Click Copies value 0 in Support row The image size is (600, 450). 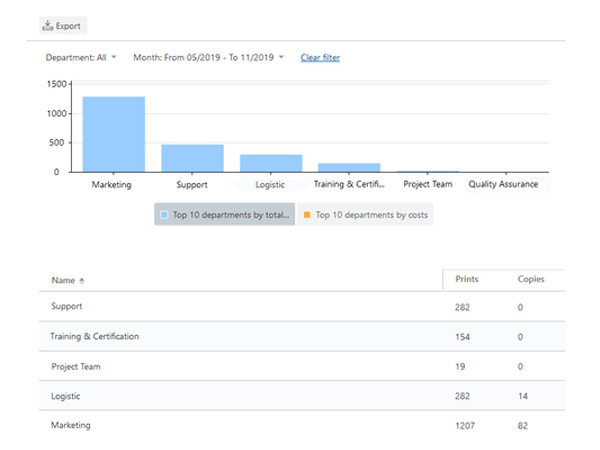pos(520,307)
